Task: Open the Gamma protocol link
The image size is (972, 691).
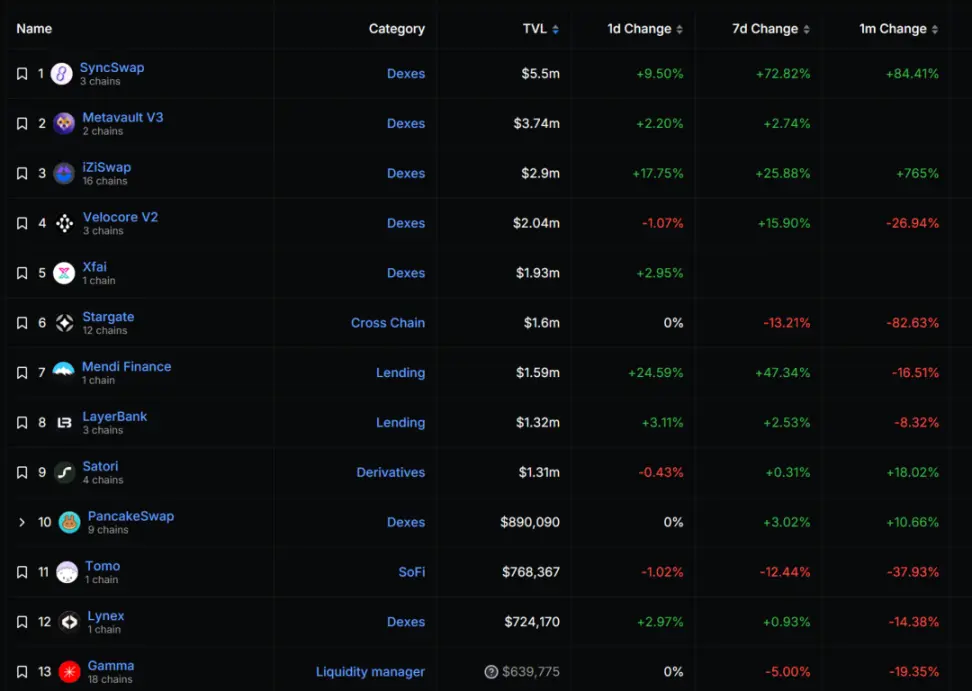Action: [111, 666]
